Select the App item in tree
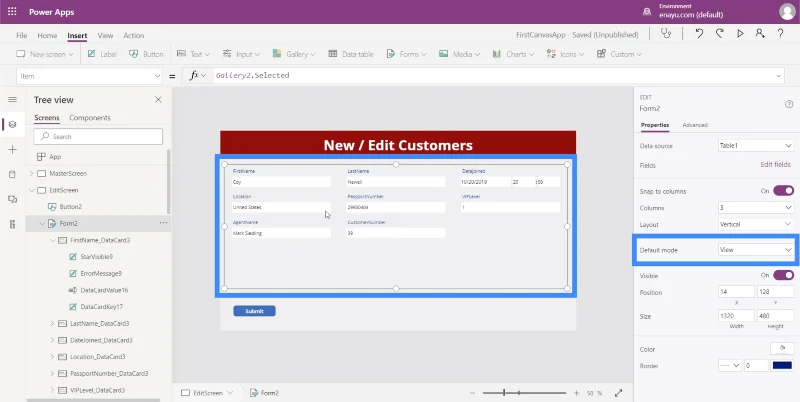 55,157
